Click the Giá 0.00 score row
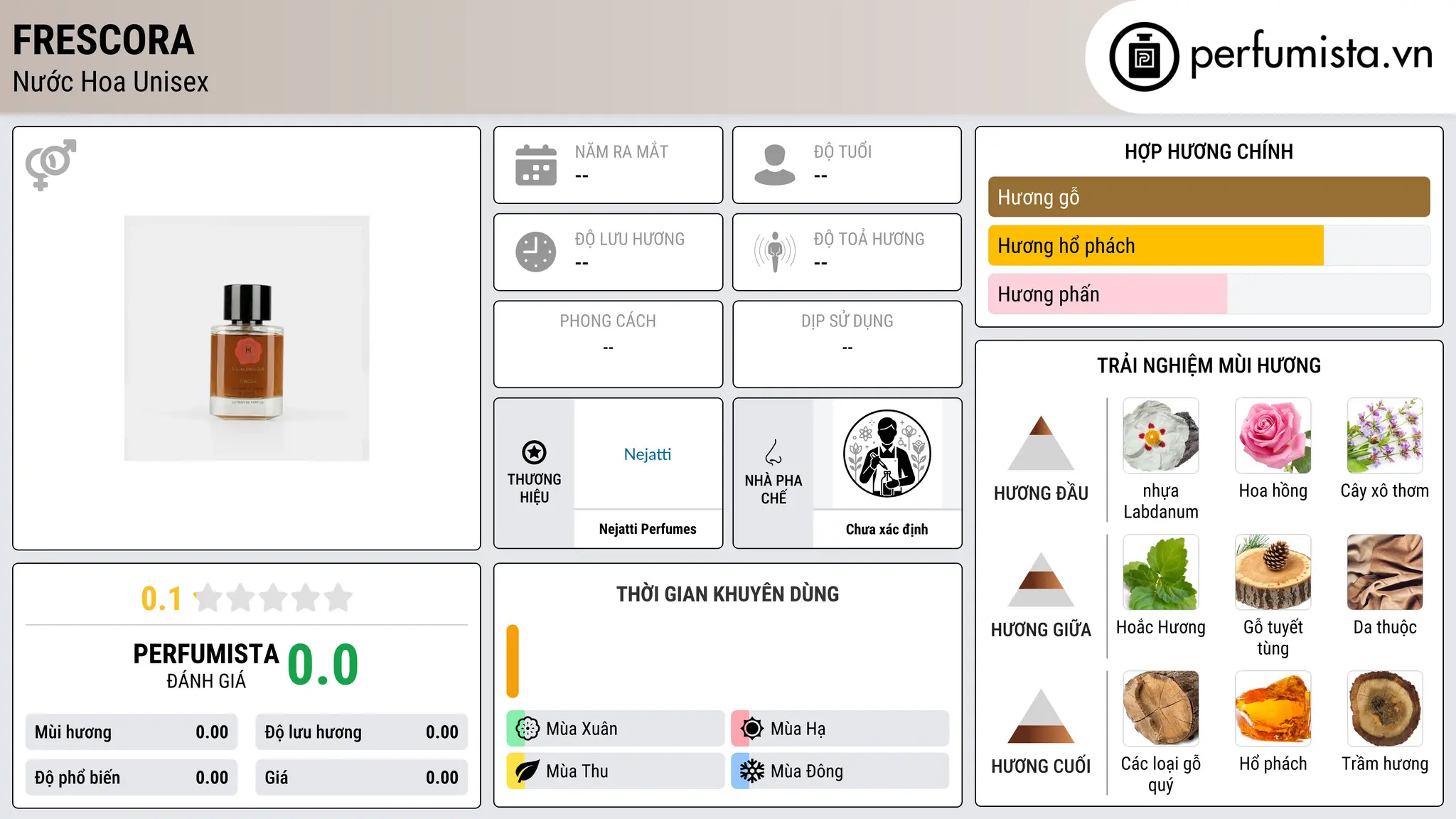This screenshot has height=819, width=1456. click(x=361, y=778)
